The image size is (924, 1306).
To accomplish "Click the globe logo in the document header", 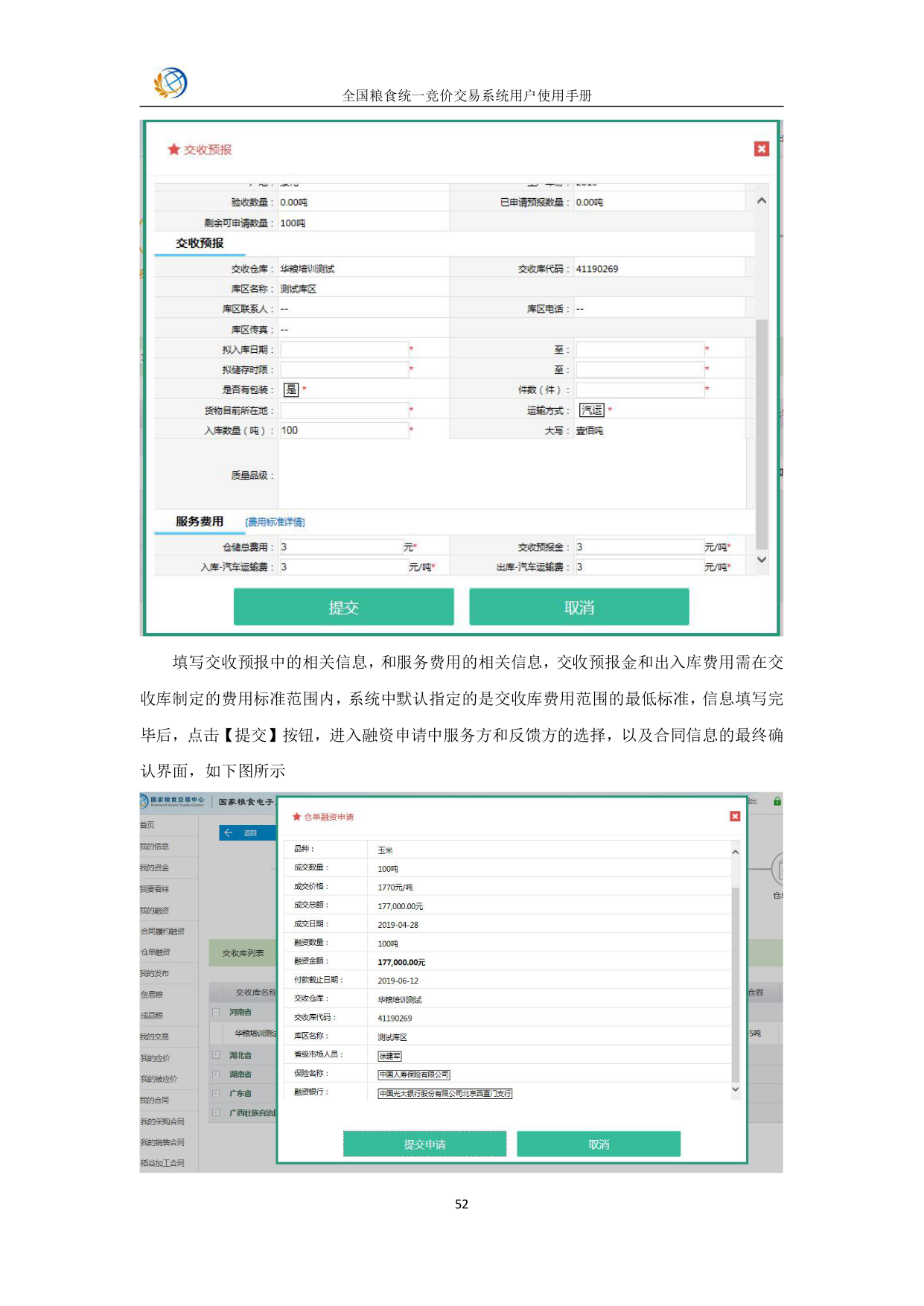I will [x=171, y=83].
